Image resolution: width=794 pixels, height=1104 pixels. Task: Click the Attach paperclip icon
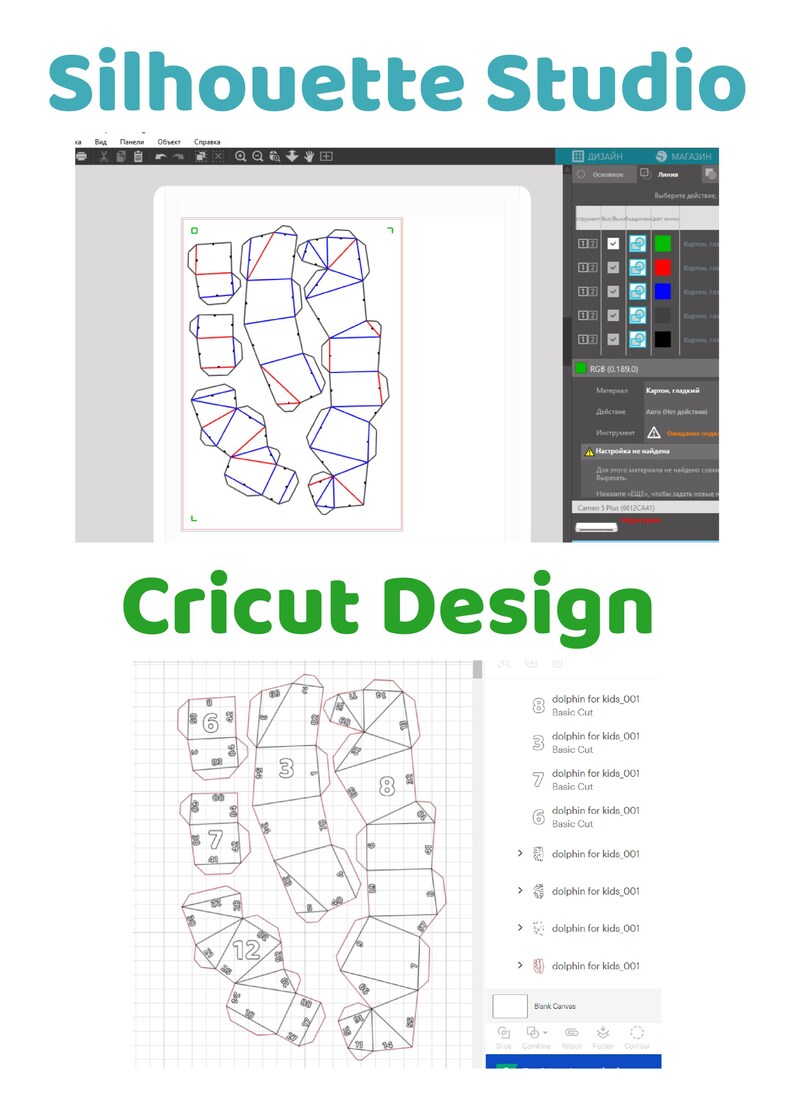[x=572, y=1033]
